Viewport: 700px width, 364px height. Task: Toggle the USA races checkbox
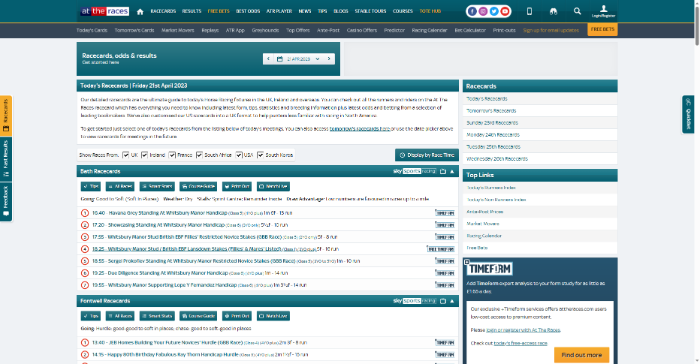[239, 155]
